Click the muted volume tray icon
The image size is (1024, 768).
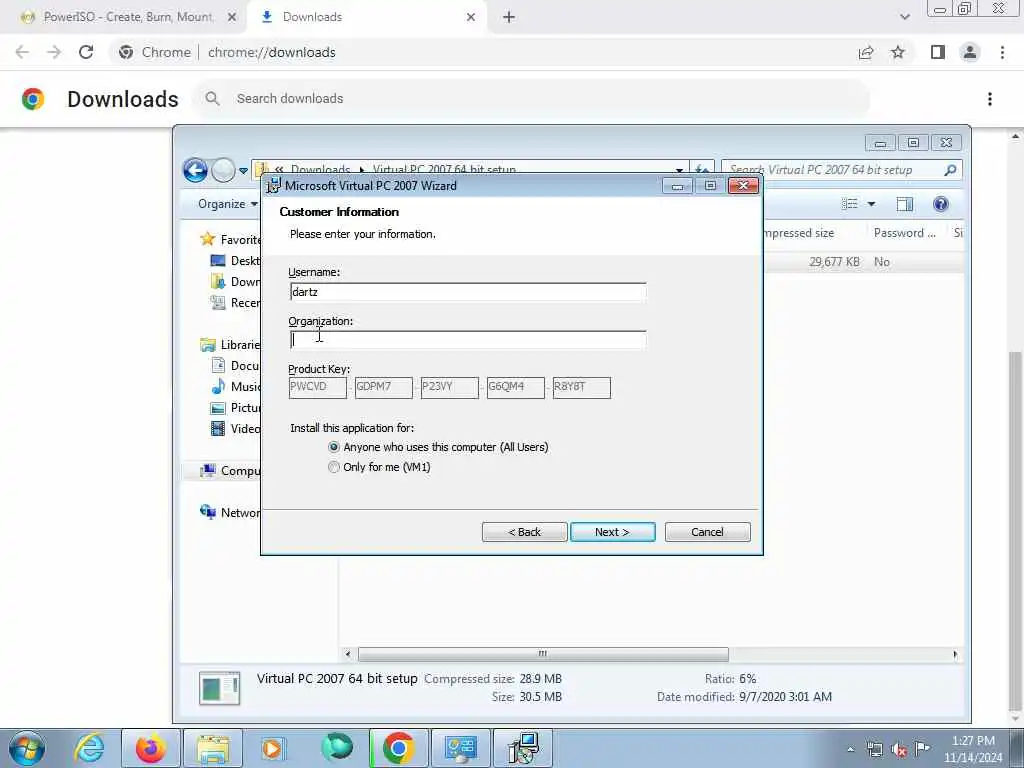899,750
